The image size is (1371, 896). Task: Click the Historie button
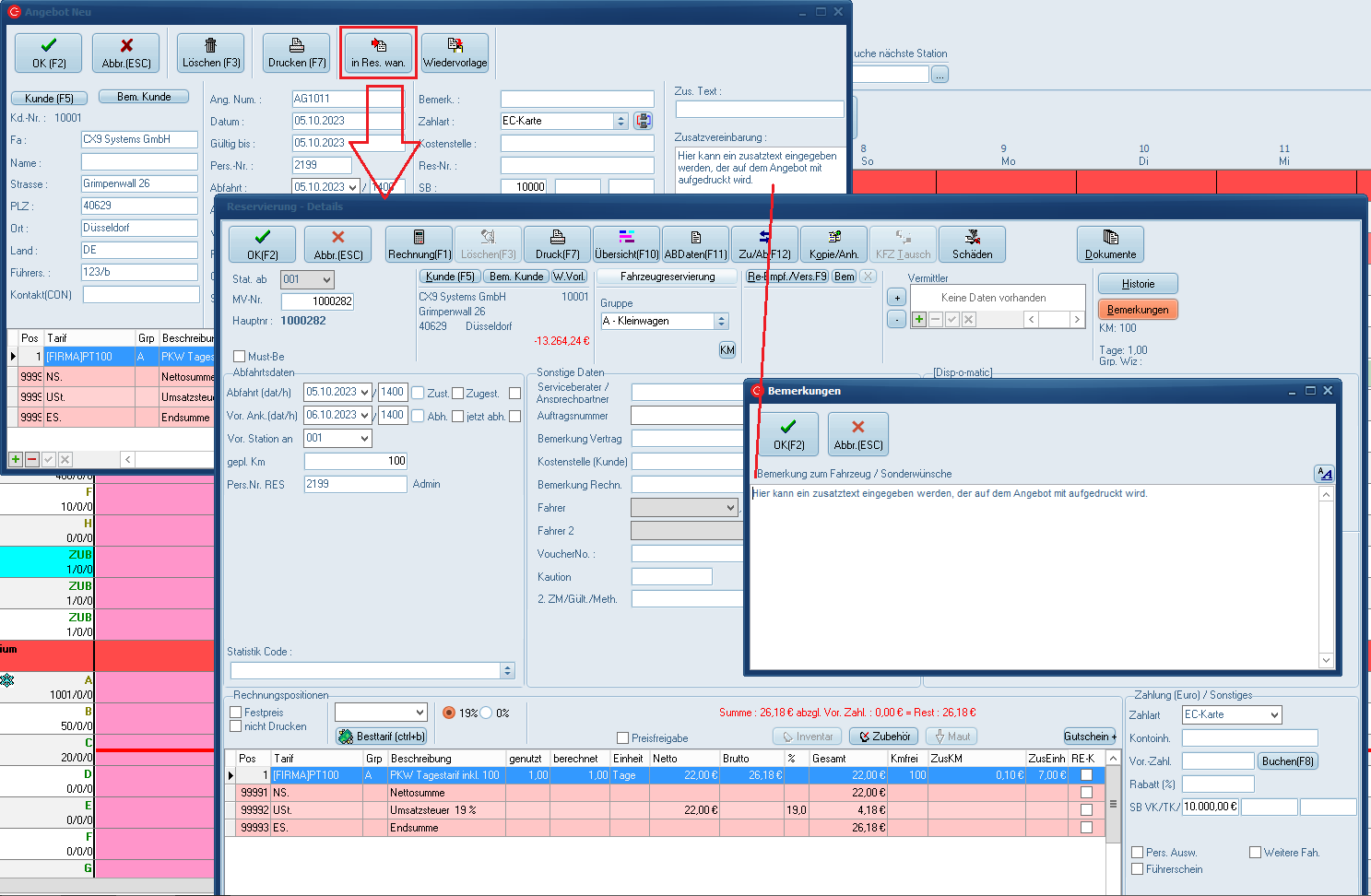tap(1138, 284)
